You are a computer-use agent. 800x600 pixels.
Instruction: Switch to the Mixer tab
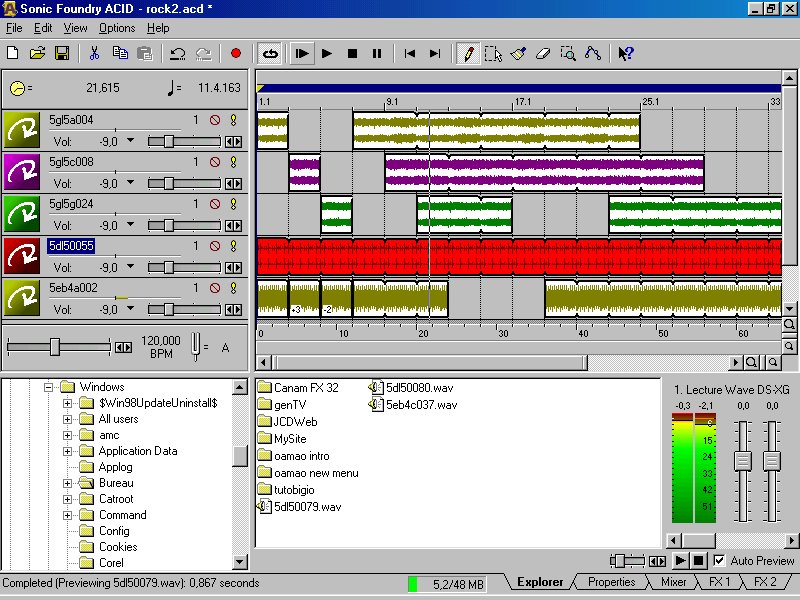(x=673, y=582)
